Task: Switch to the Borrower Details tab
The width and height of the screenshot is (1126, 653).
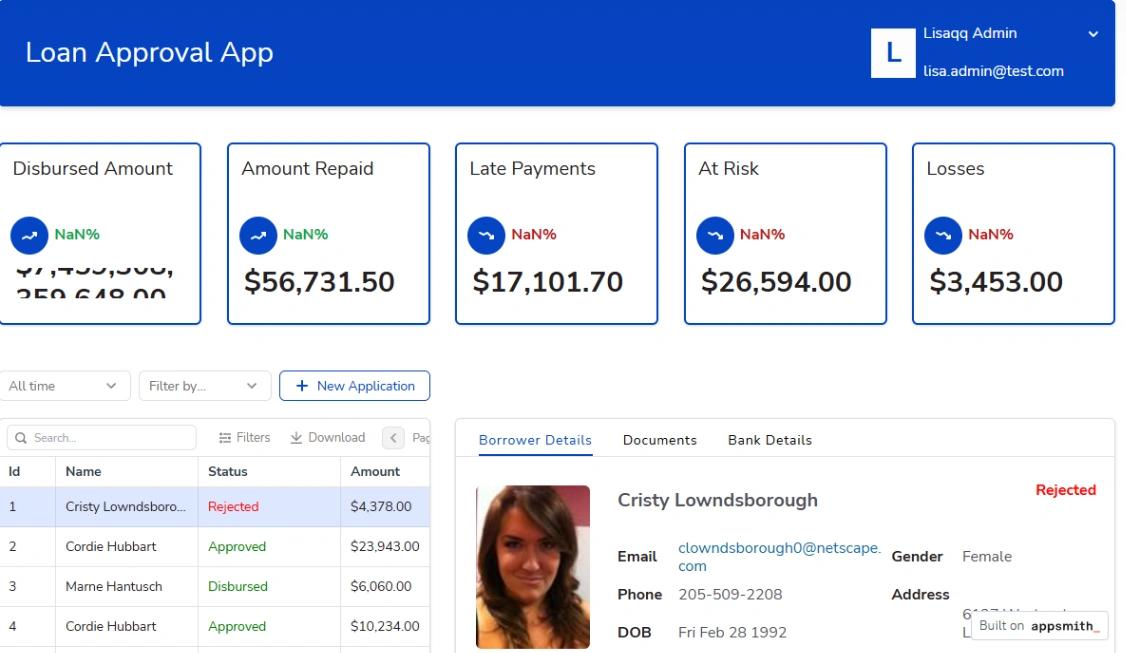Action: (x=535, y=440)
